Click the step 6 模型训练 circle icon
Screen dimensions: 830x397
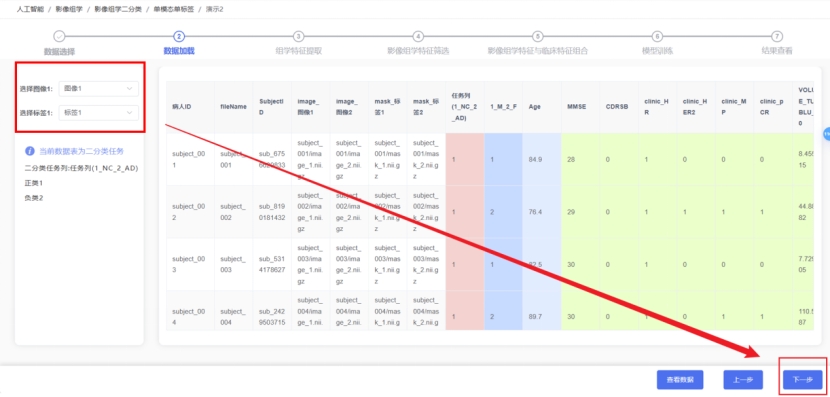(657, 37)
